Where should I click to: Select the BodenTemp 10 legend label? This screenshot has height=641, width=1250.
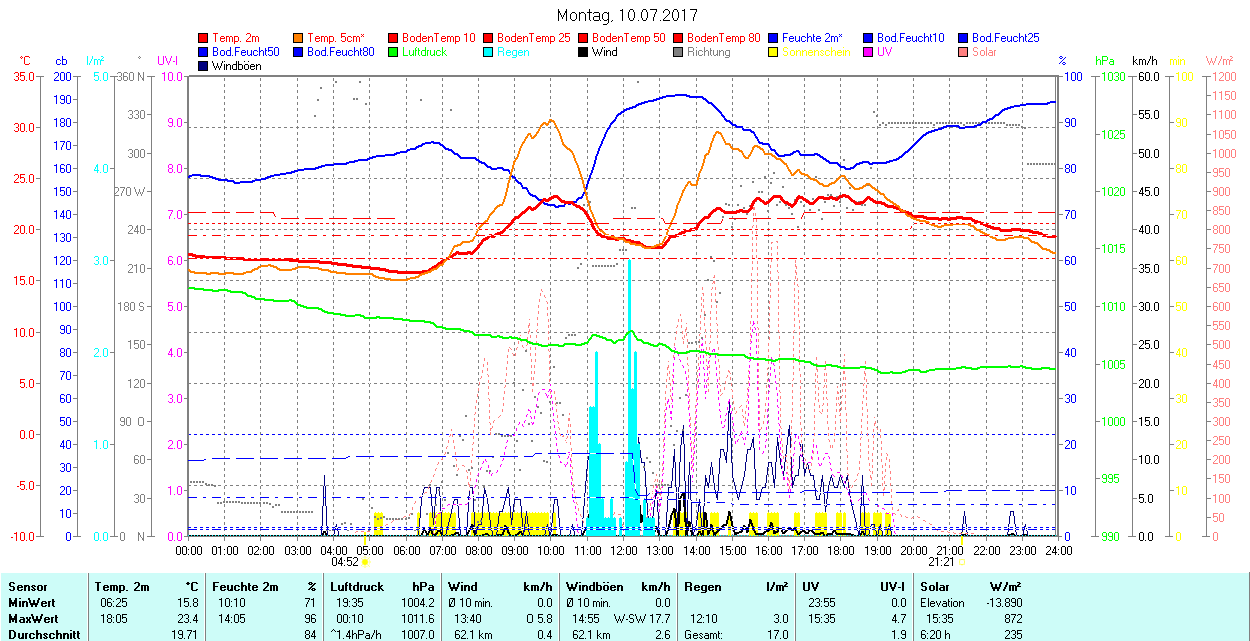(x=439, y=37)
